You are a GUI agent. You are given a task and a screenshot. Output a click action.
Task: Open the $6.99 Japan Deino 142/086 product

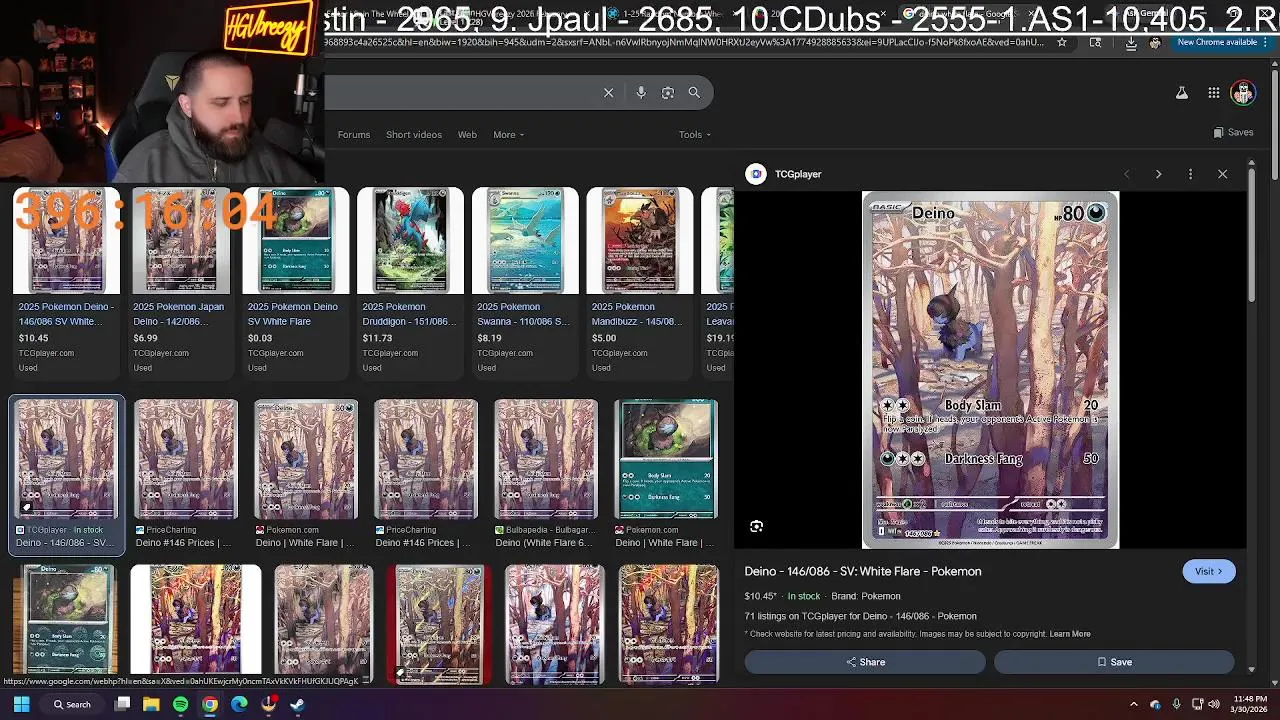(x=181, y=281)
